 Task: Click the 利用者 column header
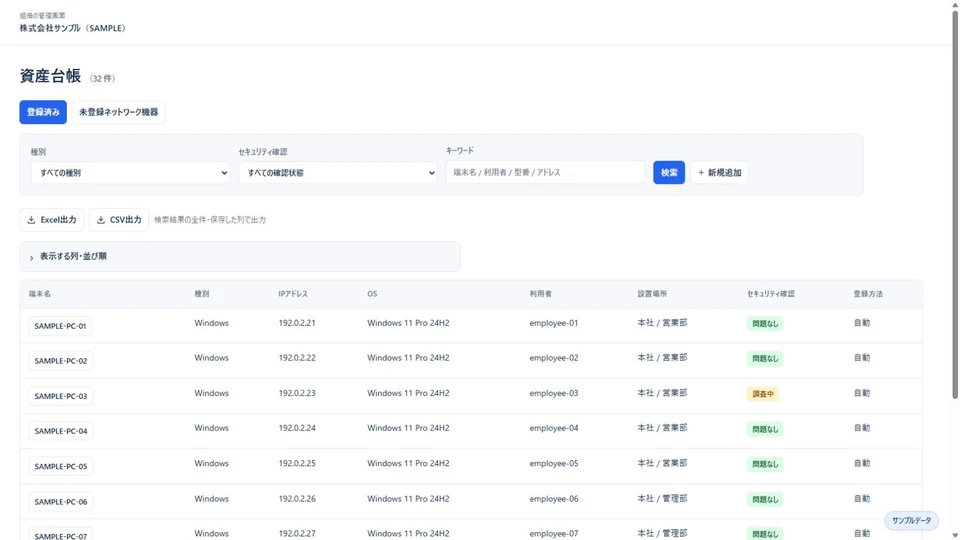541,294
